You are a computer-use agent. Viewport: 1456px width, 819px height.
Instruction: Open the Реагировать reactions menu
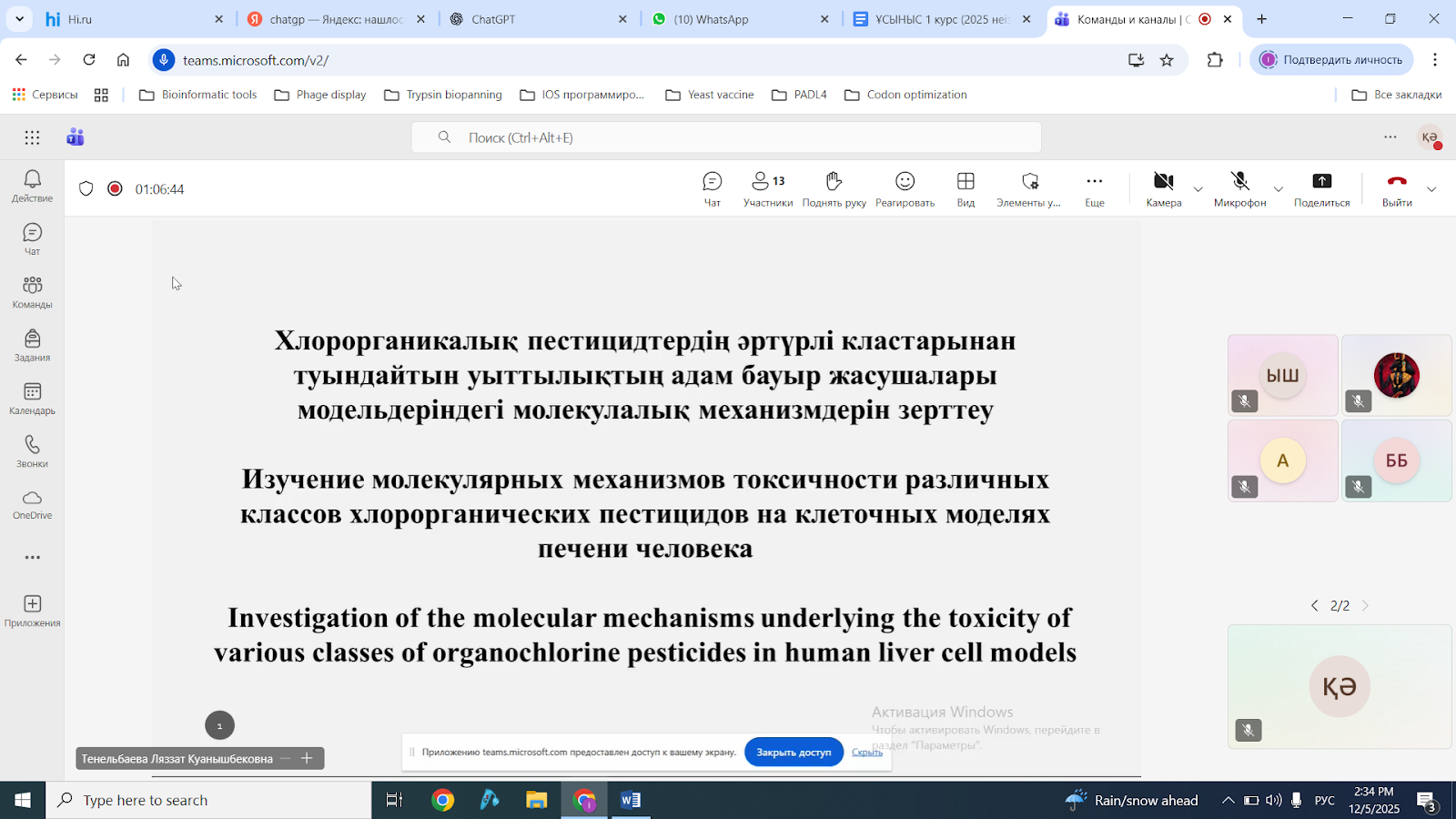905,188
